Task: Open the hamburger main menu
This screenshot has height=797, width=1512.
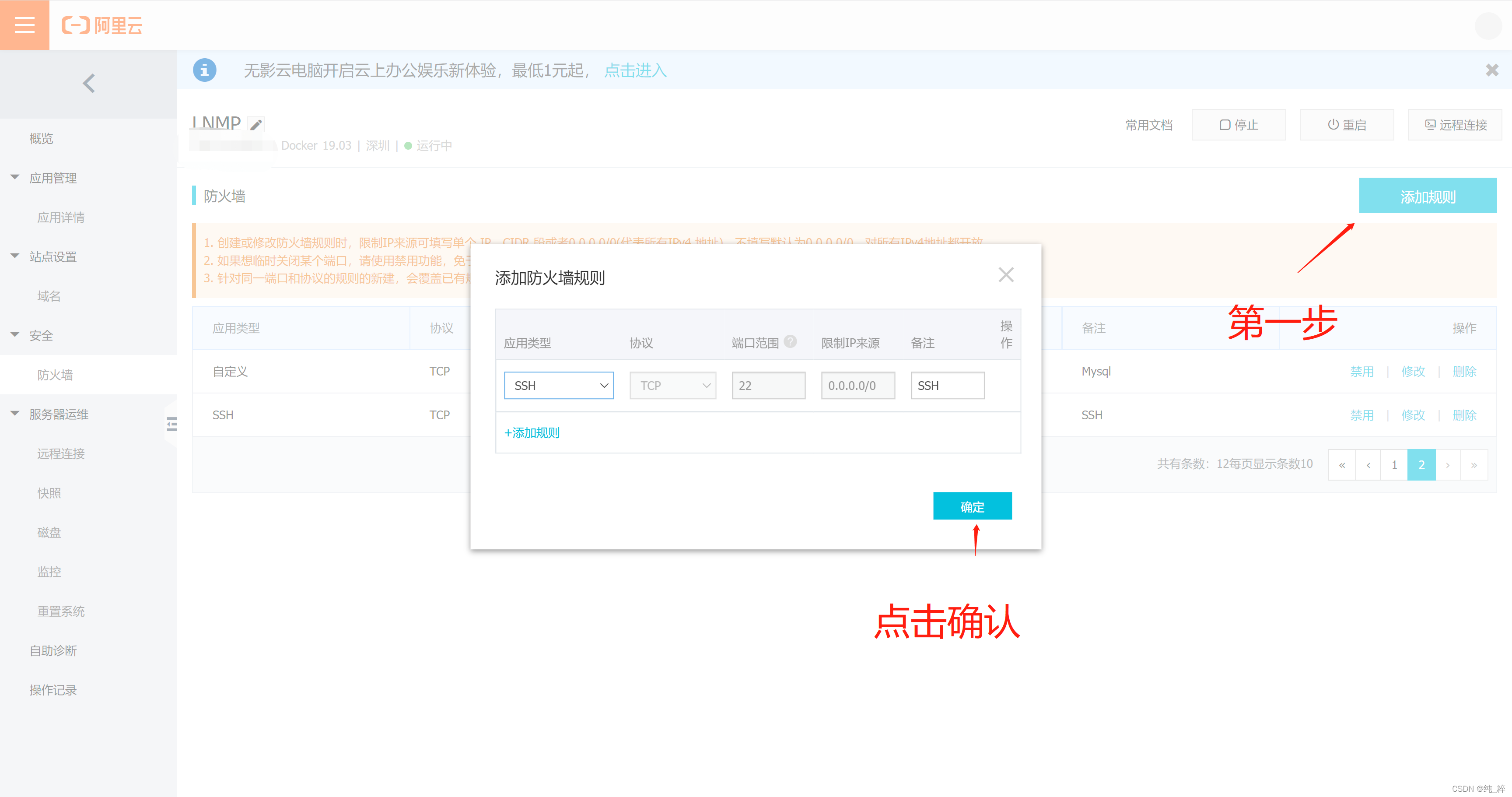Action: point(24,25)
